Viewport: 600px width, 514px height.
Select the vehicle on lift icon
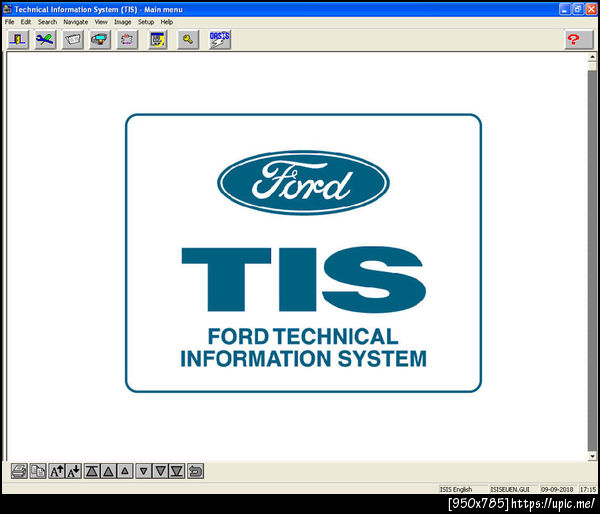100,39
